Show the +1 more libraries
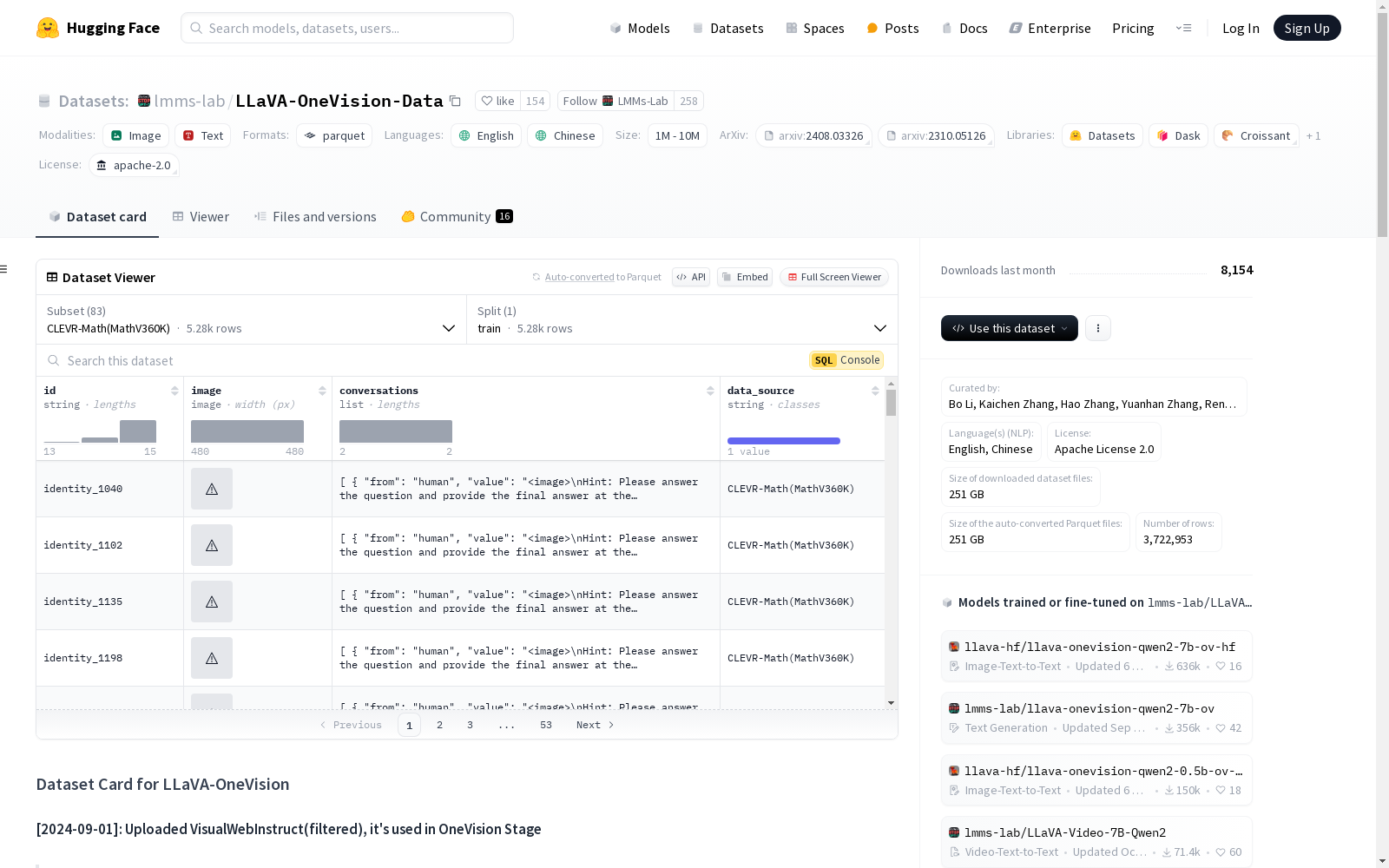This screenshot has height=868, width=1389. click(1313, 135)
